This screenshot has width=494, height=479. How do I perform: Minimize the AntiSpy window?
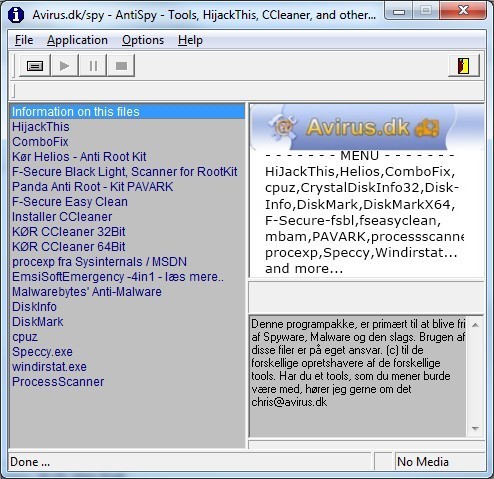[x=399, y=11]
